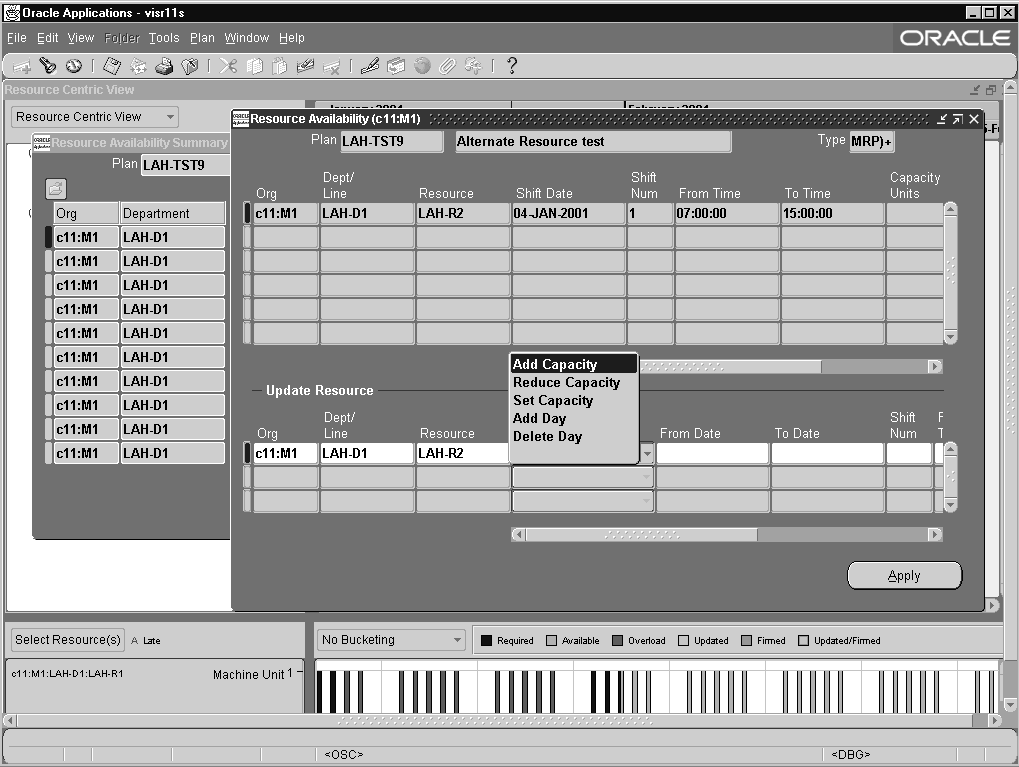Expand the Resource Centric View dropdown
The image size is (1019, 767).
(x=170, y=117)
